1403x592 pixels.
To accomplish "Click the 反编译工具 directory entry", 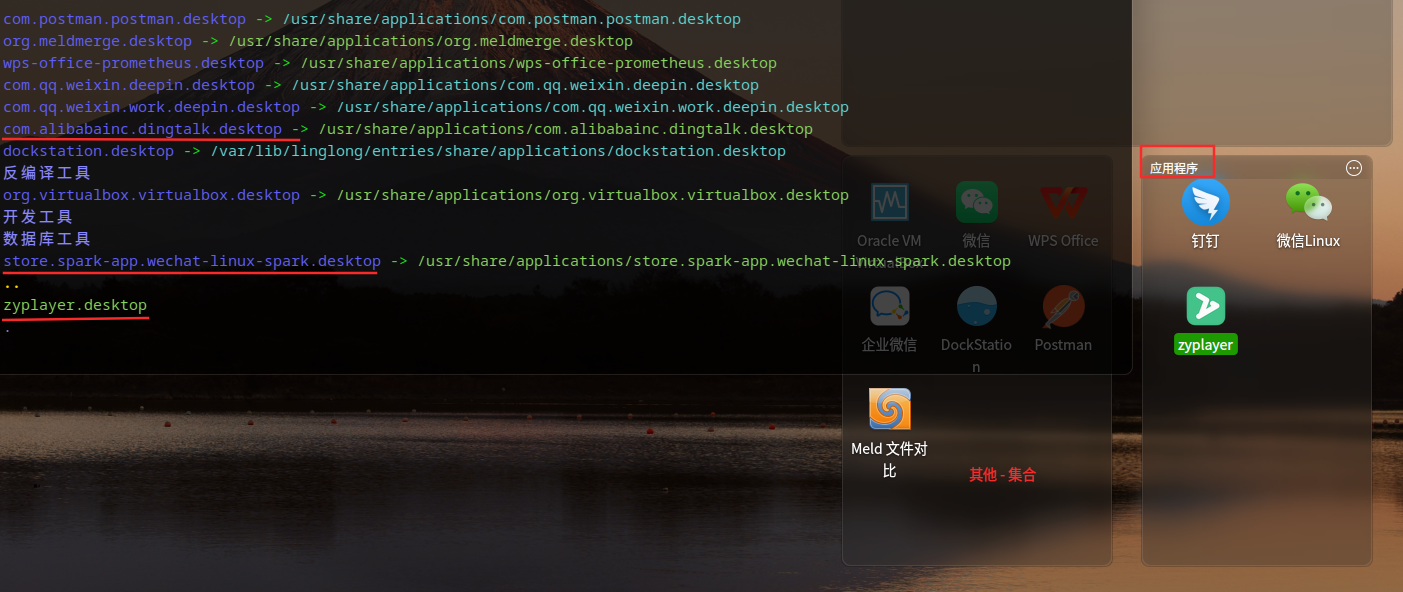I will (47, 173).
